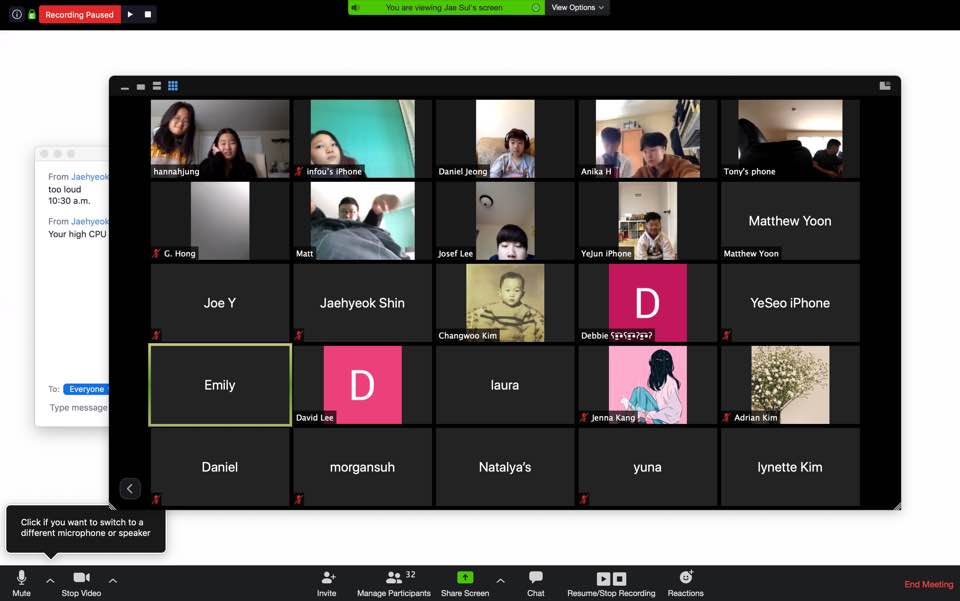Select Tony's phone video tile
The width and height of the screenshot is (960, 601).
point(790,139)
